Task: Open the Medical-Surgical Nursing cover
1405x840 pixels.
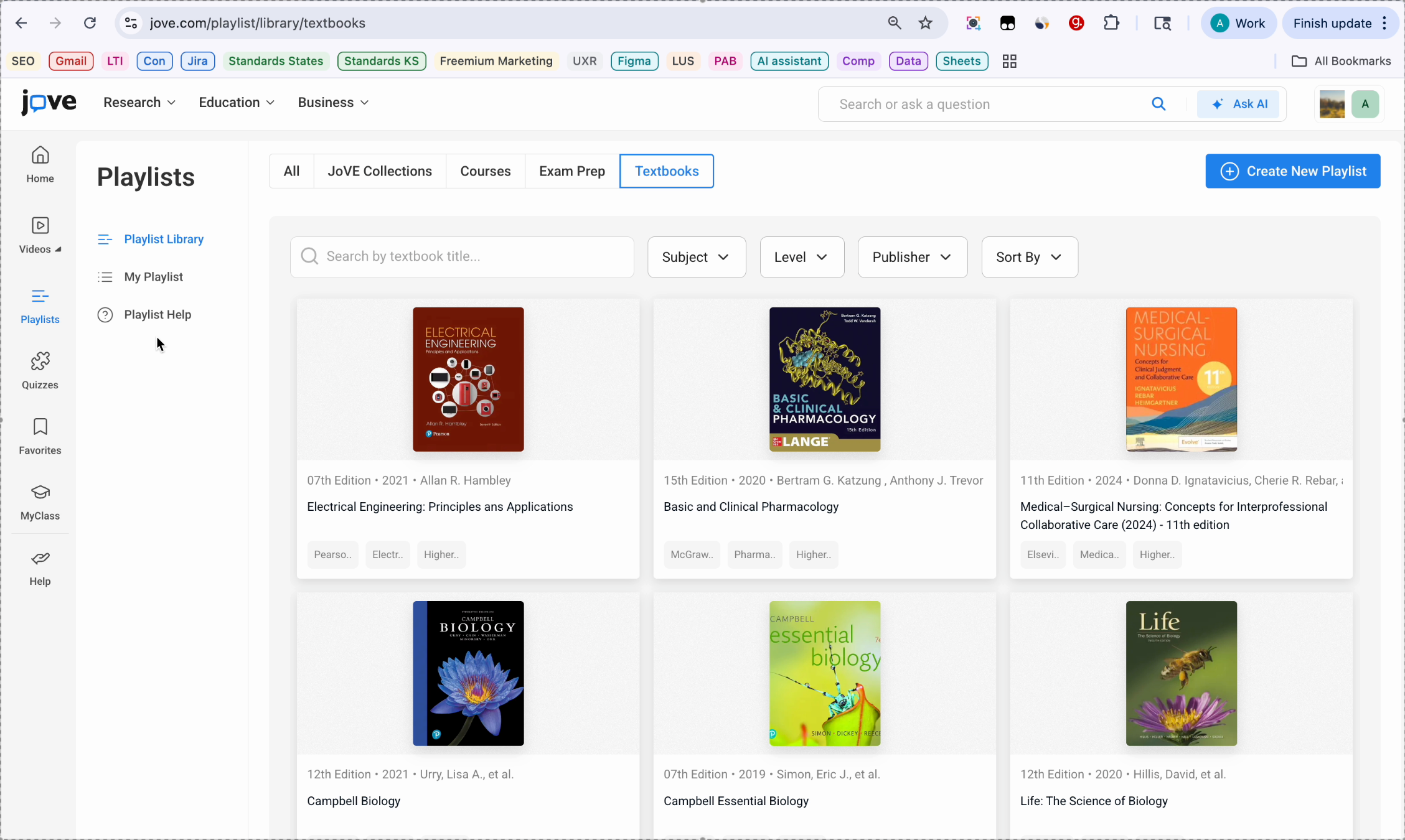Action: [1182, 379]
